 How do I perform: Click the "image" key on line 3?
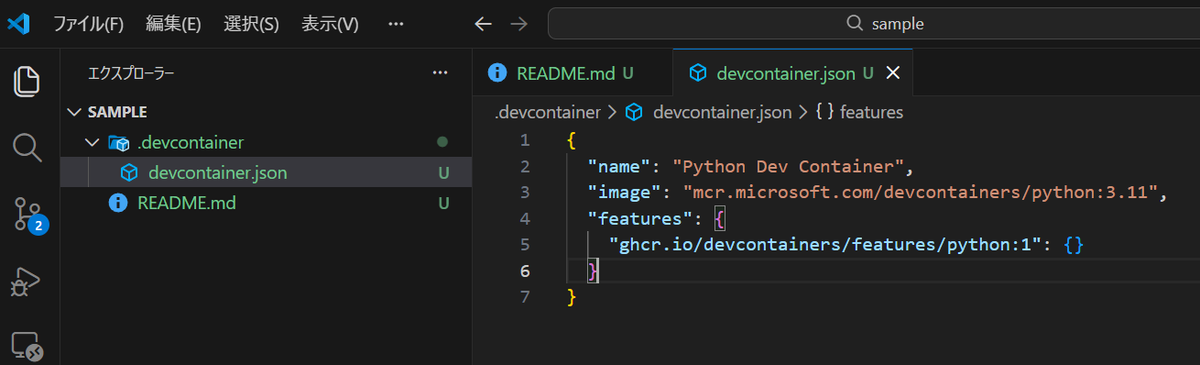coord(624,192)
